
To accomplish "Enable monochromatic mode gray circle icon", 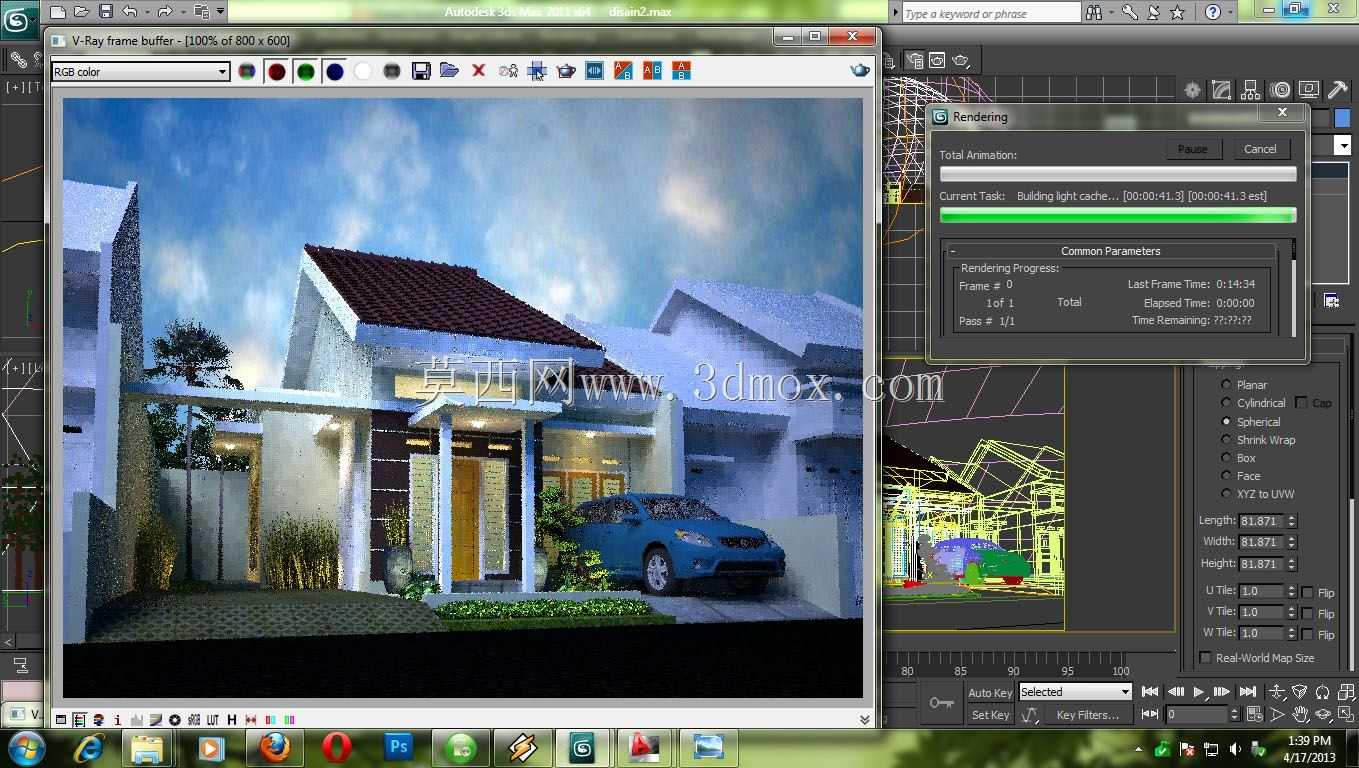I will click(392, 71).
